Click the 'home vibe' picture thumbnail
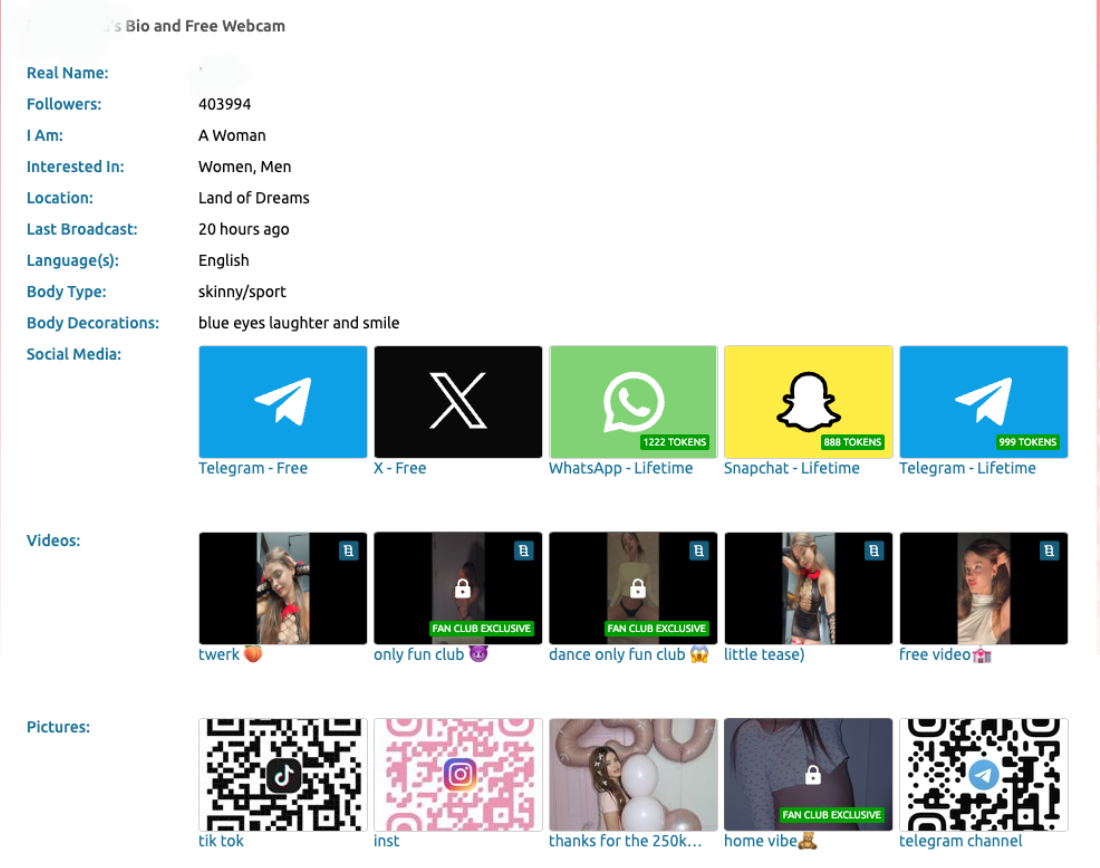 [807, 774]
